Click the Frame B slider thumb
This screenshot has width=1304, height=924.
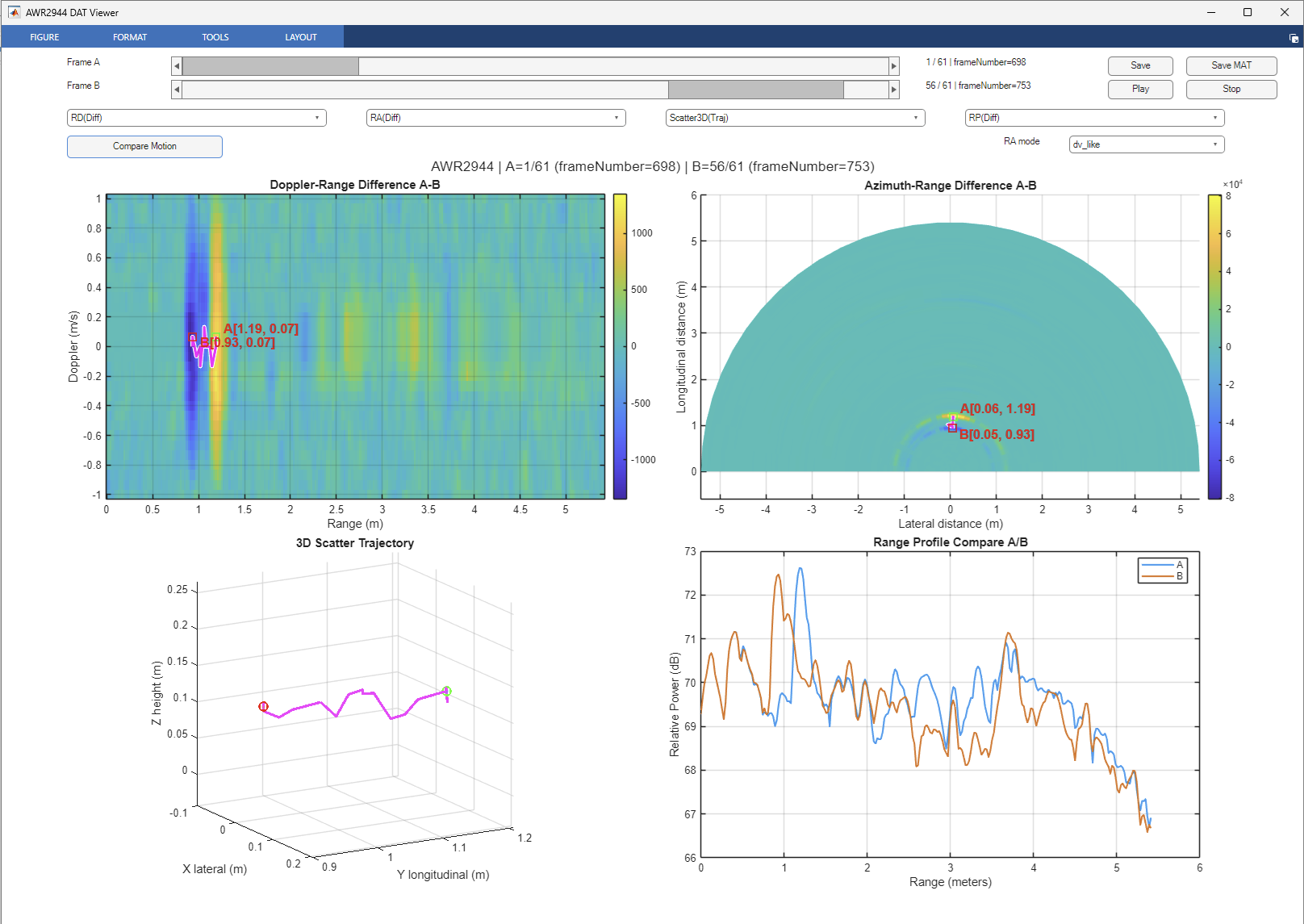point(756,90)
